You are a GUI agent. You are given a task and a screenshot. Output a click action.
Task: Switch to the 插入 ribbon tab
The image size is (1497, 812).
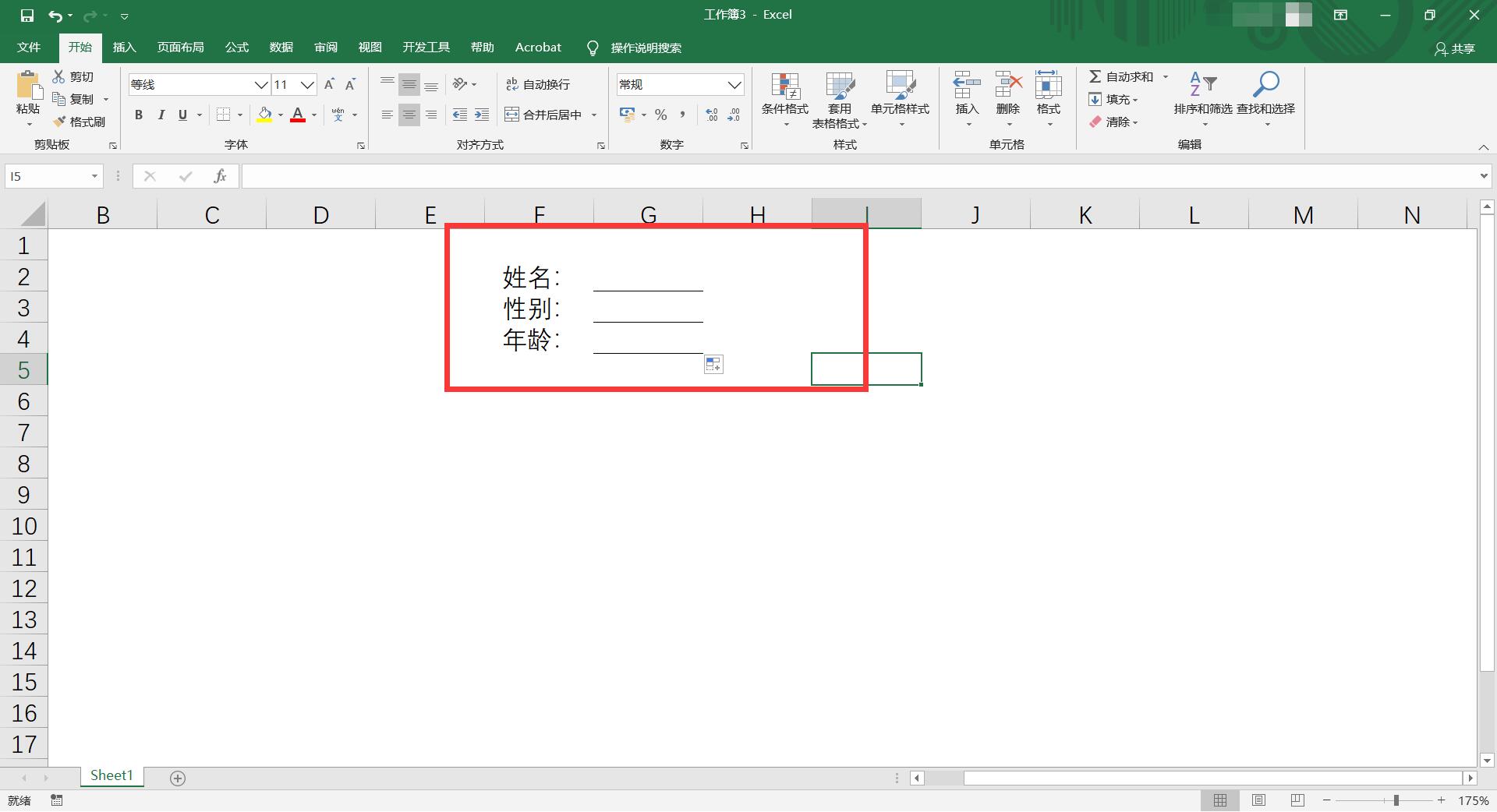click(124, 47)
